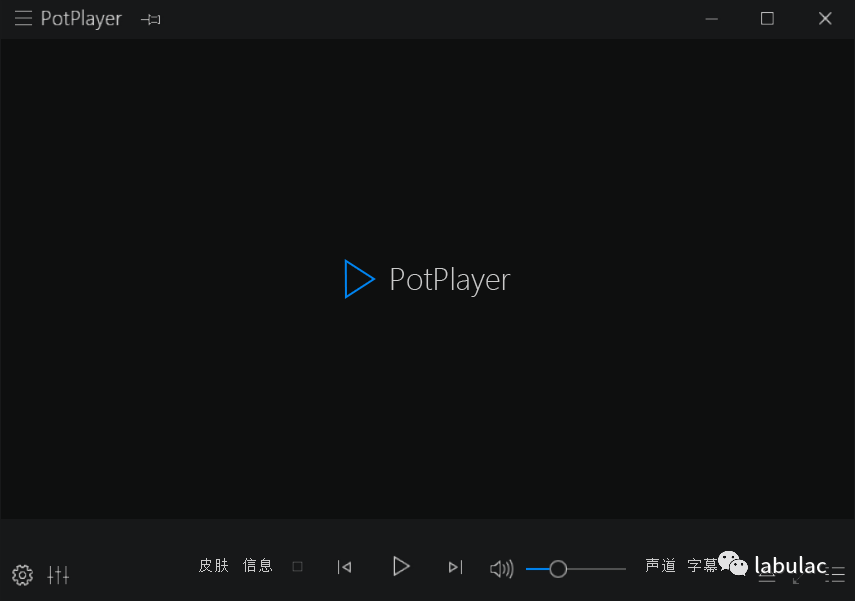Stop playback with the square stop button
Image resolution: width=855 pixels, height=601 pixels.
297,567
